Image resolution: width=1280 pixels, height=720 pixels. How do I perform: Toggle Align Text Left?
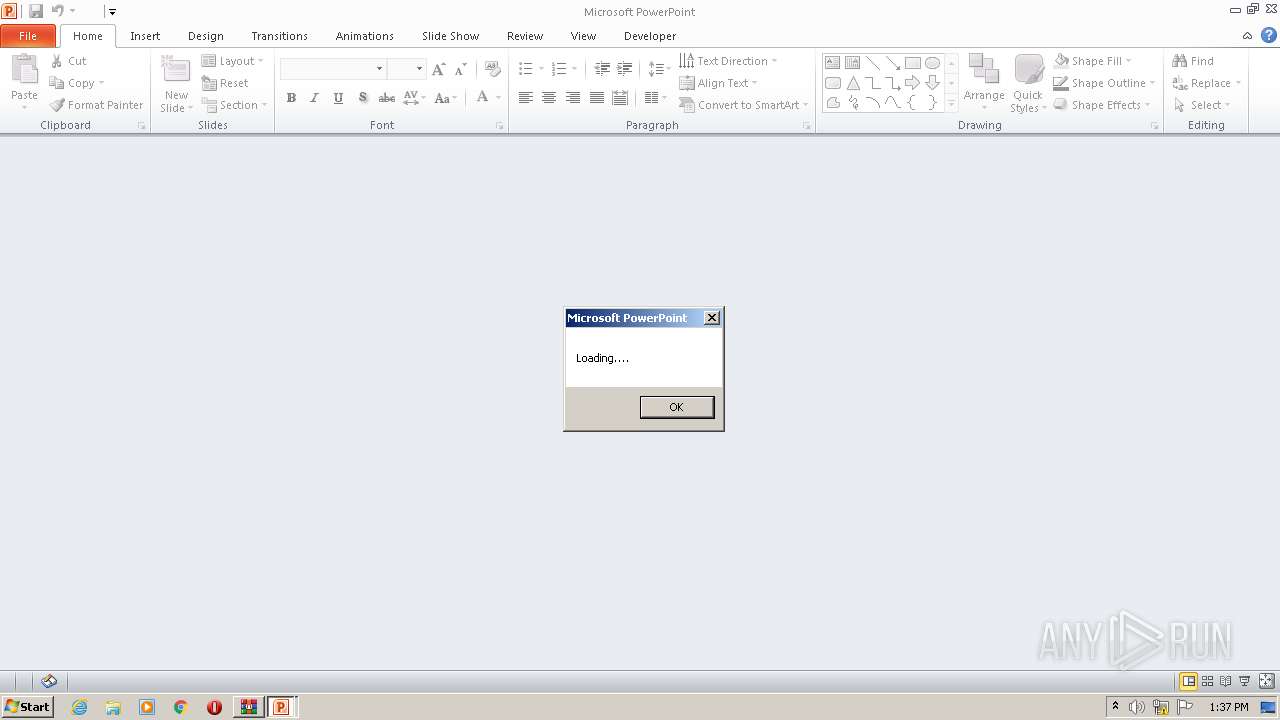525,98
